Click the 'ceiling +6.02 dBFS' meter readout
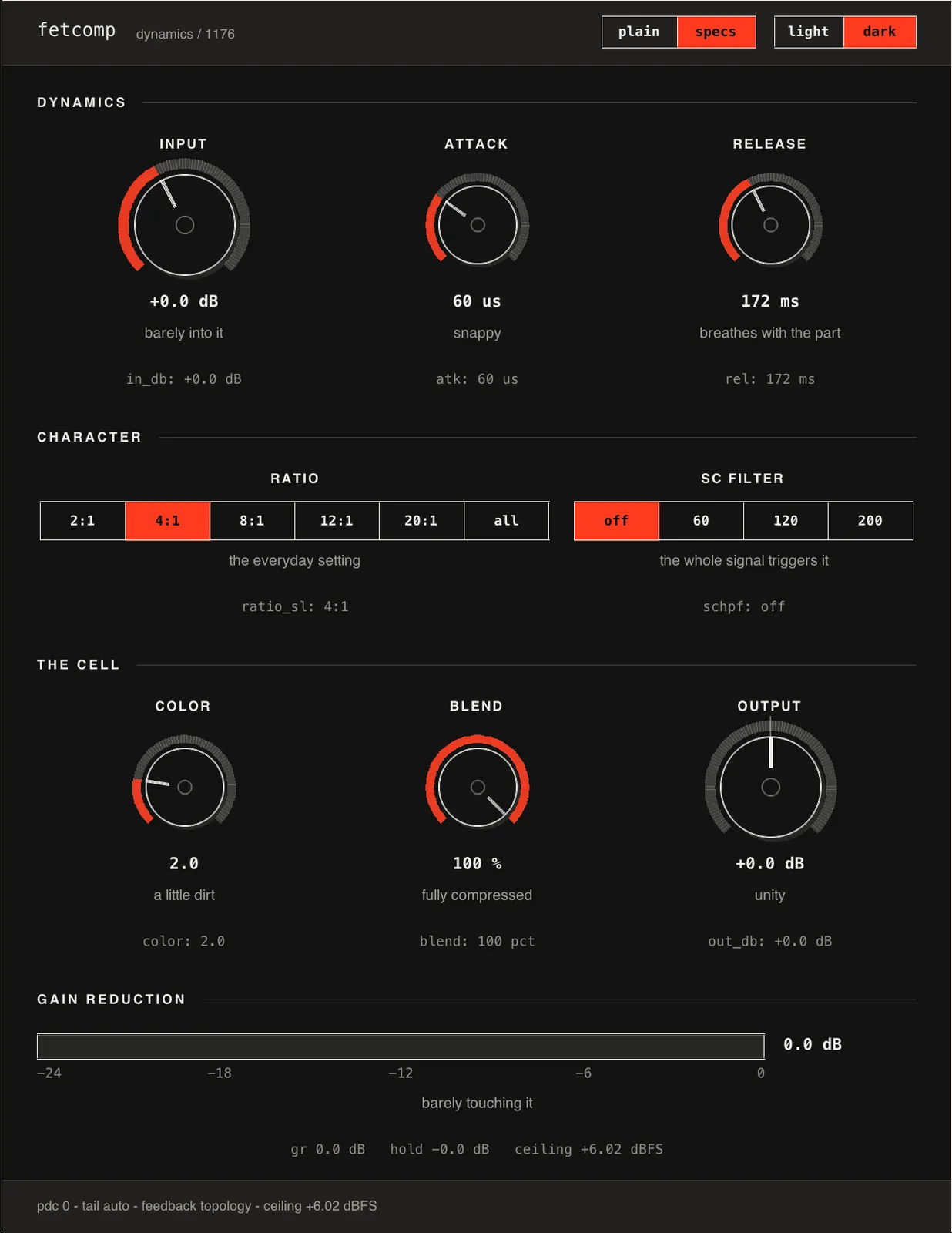Viewport: 952px width, 1233px height. [x=589, y=1149]
